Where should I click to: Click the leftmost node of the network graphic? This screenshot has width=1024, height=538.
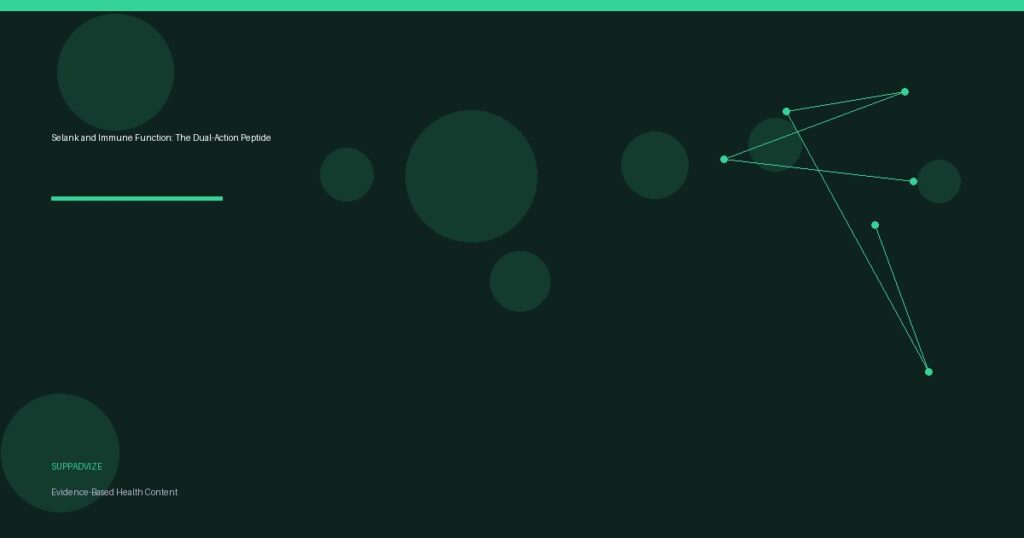click(724, 159)
